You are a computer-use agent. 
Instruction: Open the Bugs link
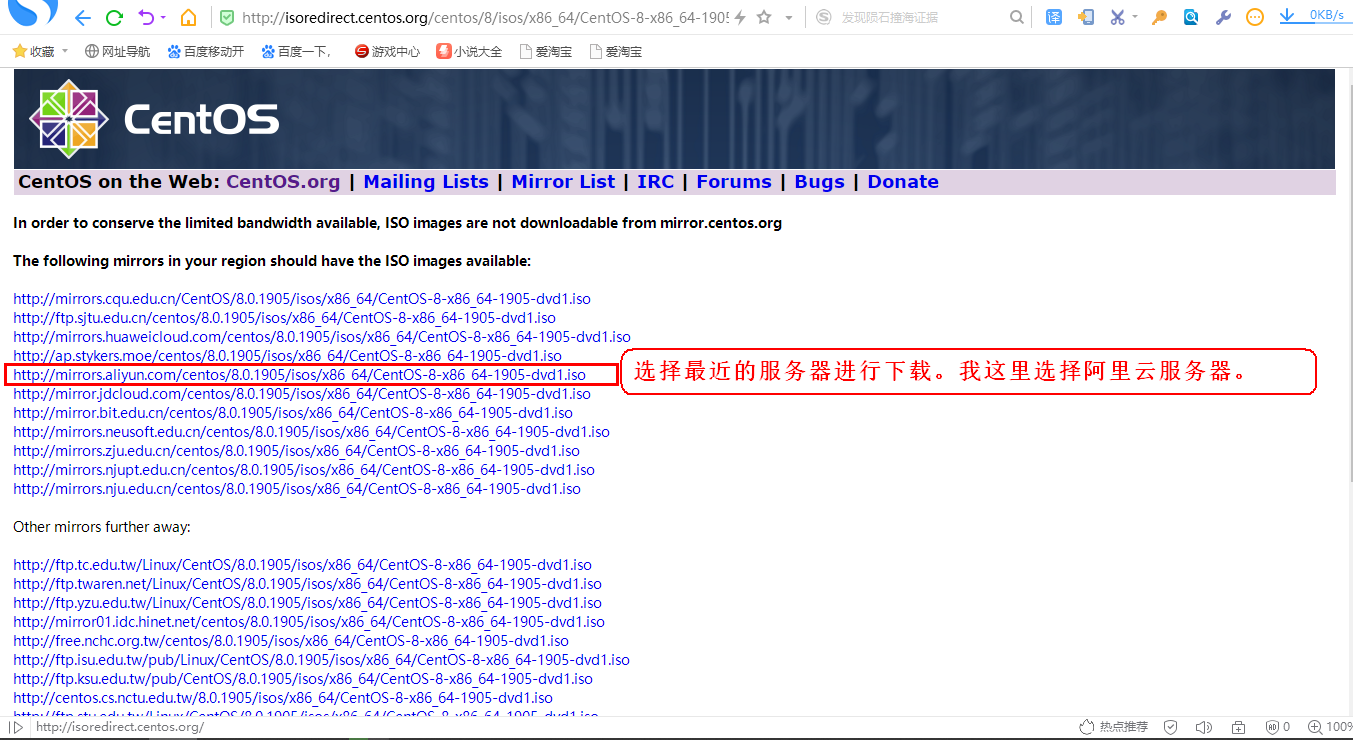pos(819,182)
